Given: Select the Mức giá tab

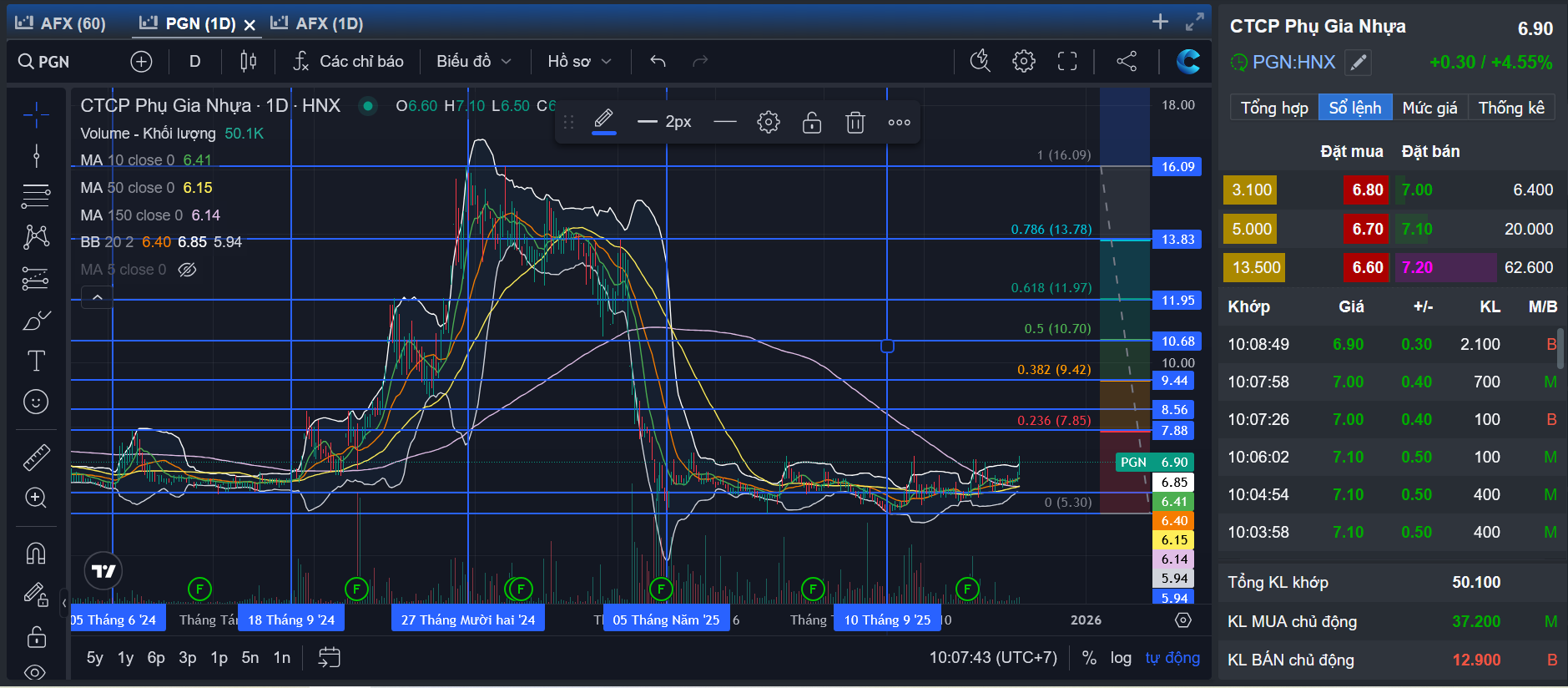Looking at the screenshot, I should point(1429,108).
